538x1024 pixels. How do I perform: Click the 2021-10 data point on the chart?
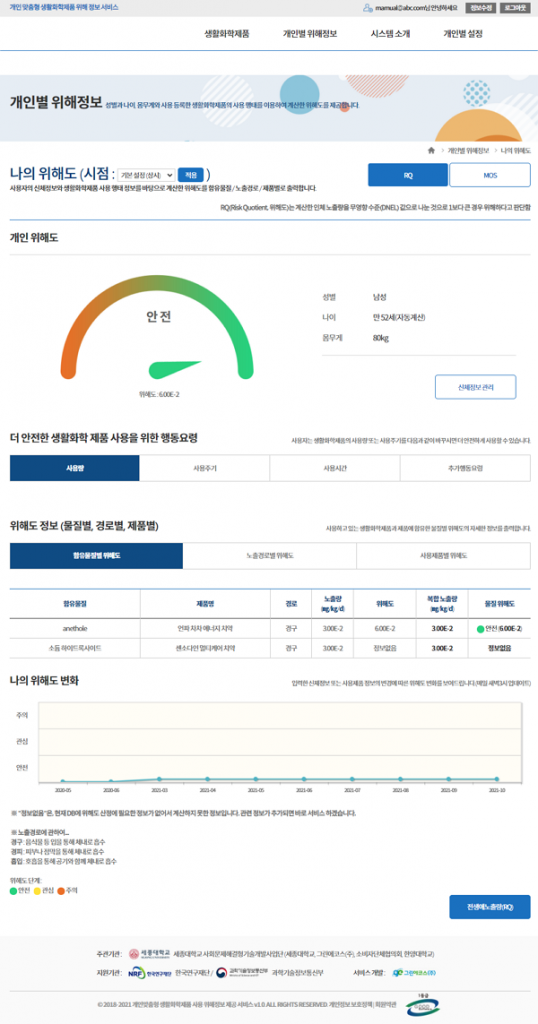point(497,778)
